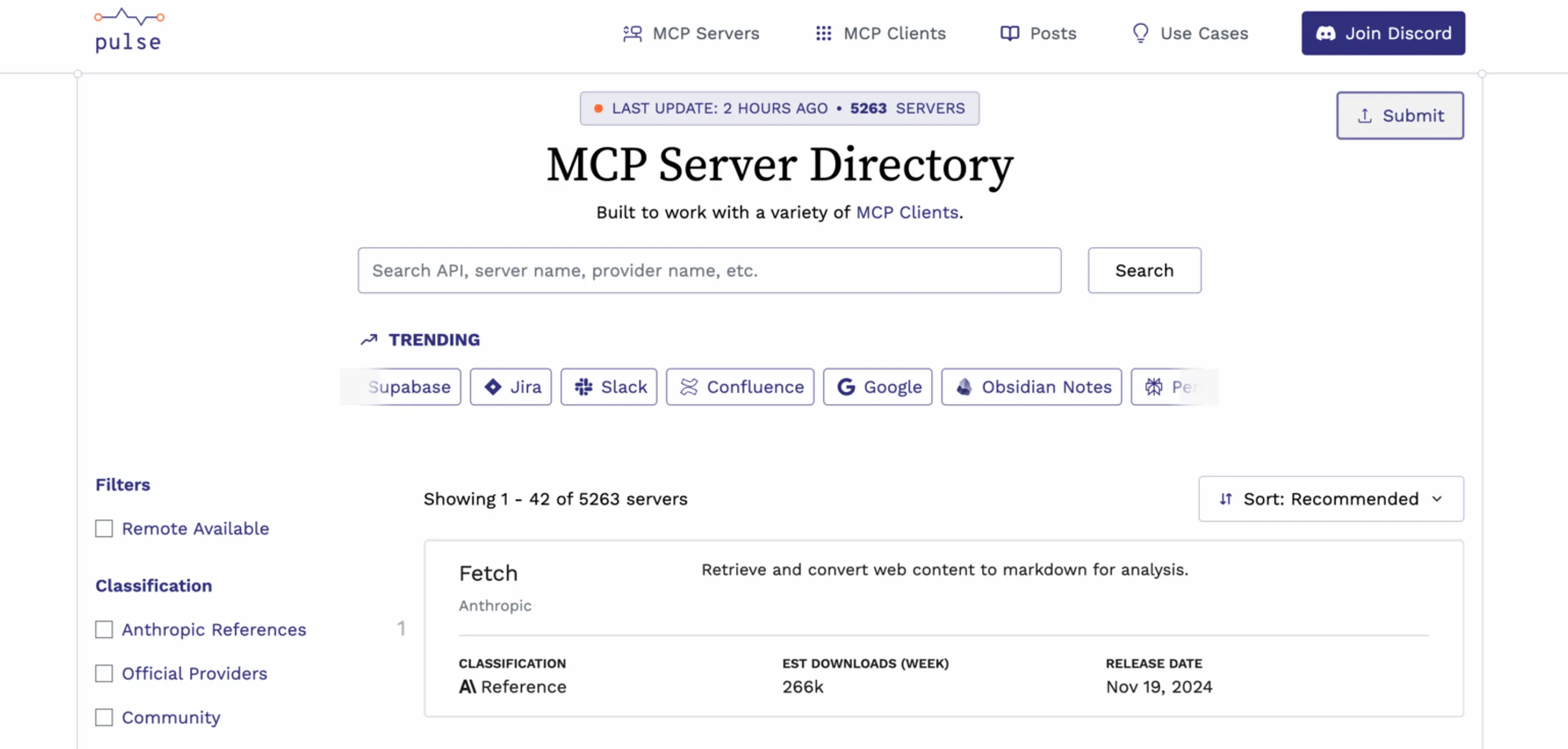Focus the server search input field
Screen dimensions: 1568x749
click(x=709, y=271)
